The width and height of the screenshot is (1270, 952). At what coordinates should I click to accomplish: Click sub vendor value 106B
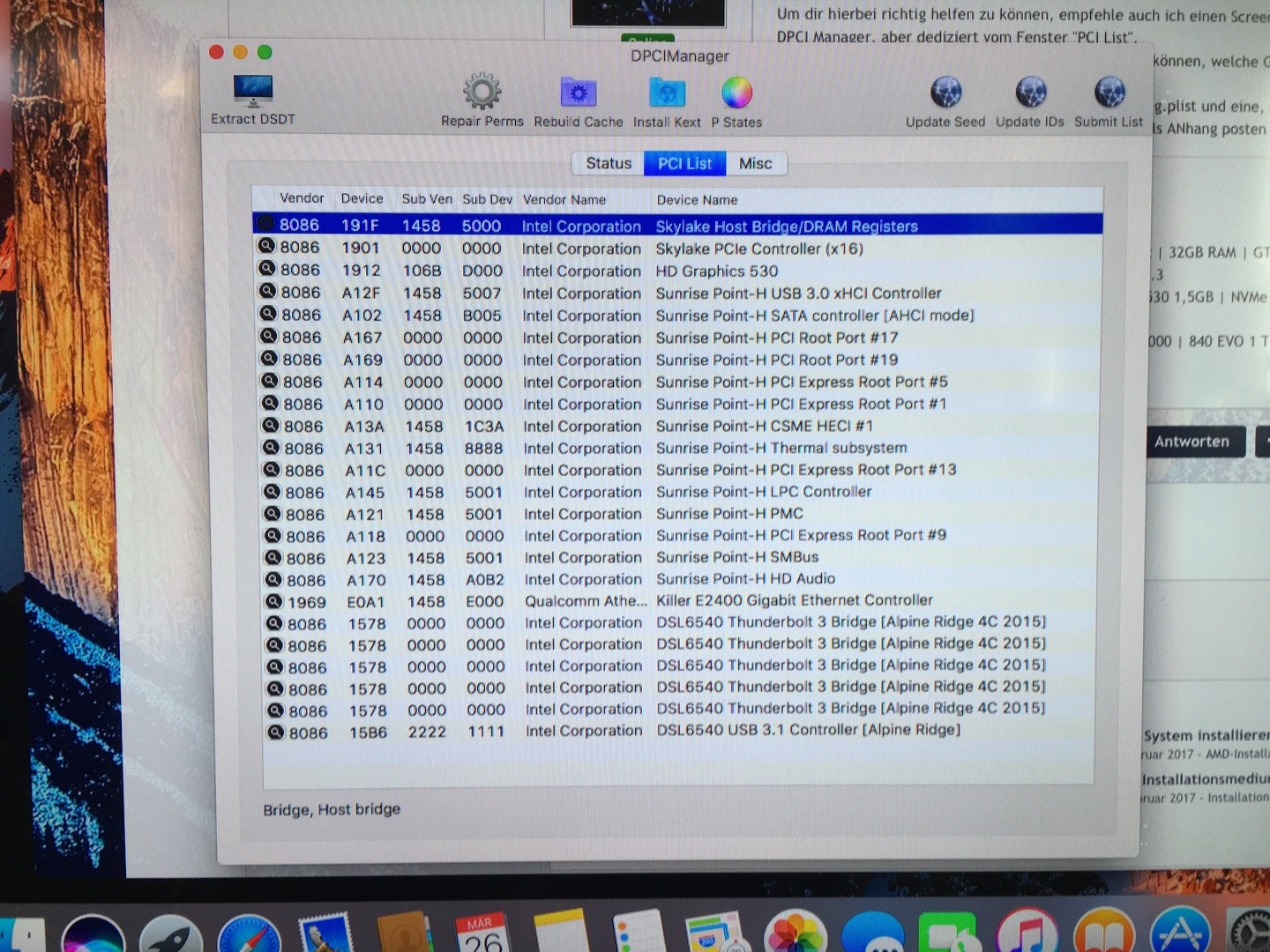[422, 271]
